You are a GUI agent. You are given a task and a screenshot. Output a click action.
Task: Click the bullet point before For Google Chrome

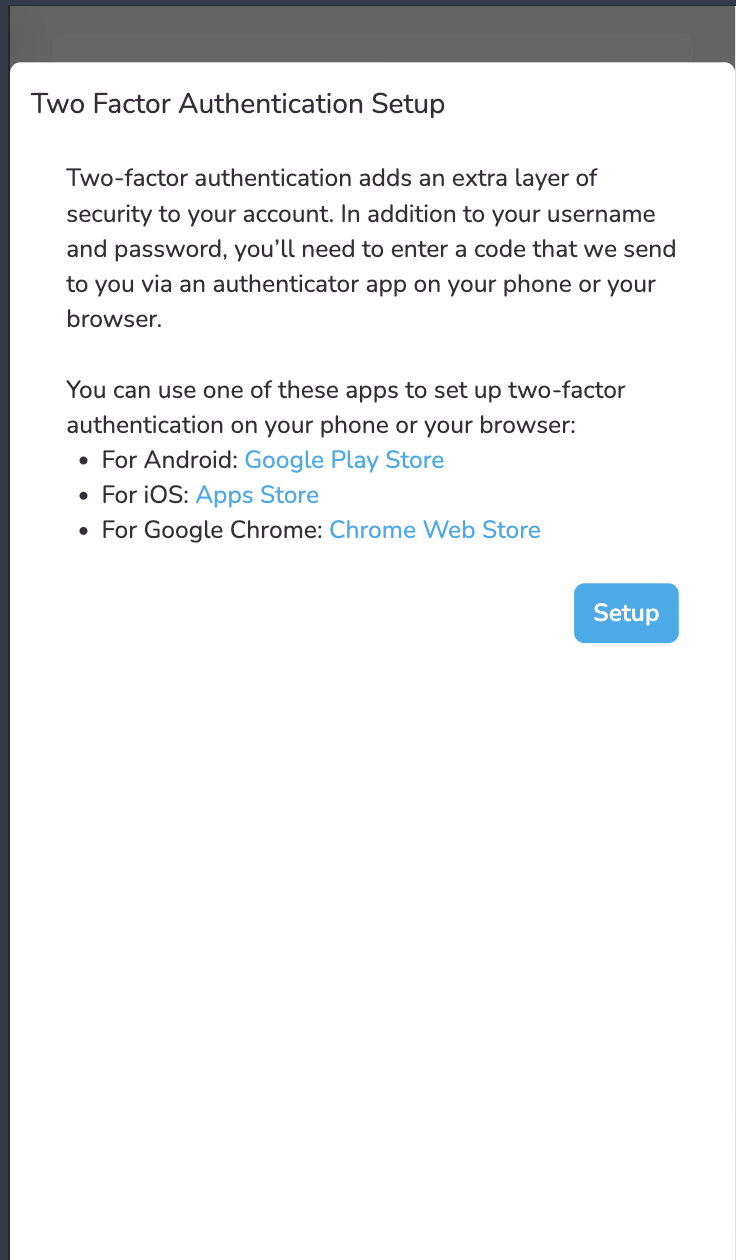tap(85, 531)
